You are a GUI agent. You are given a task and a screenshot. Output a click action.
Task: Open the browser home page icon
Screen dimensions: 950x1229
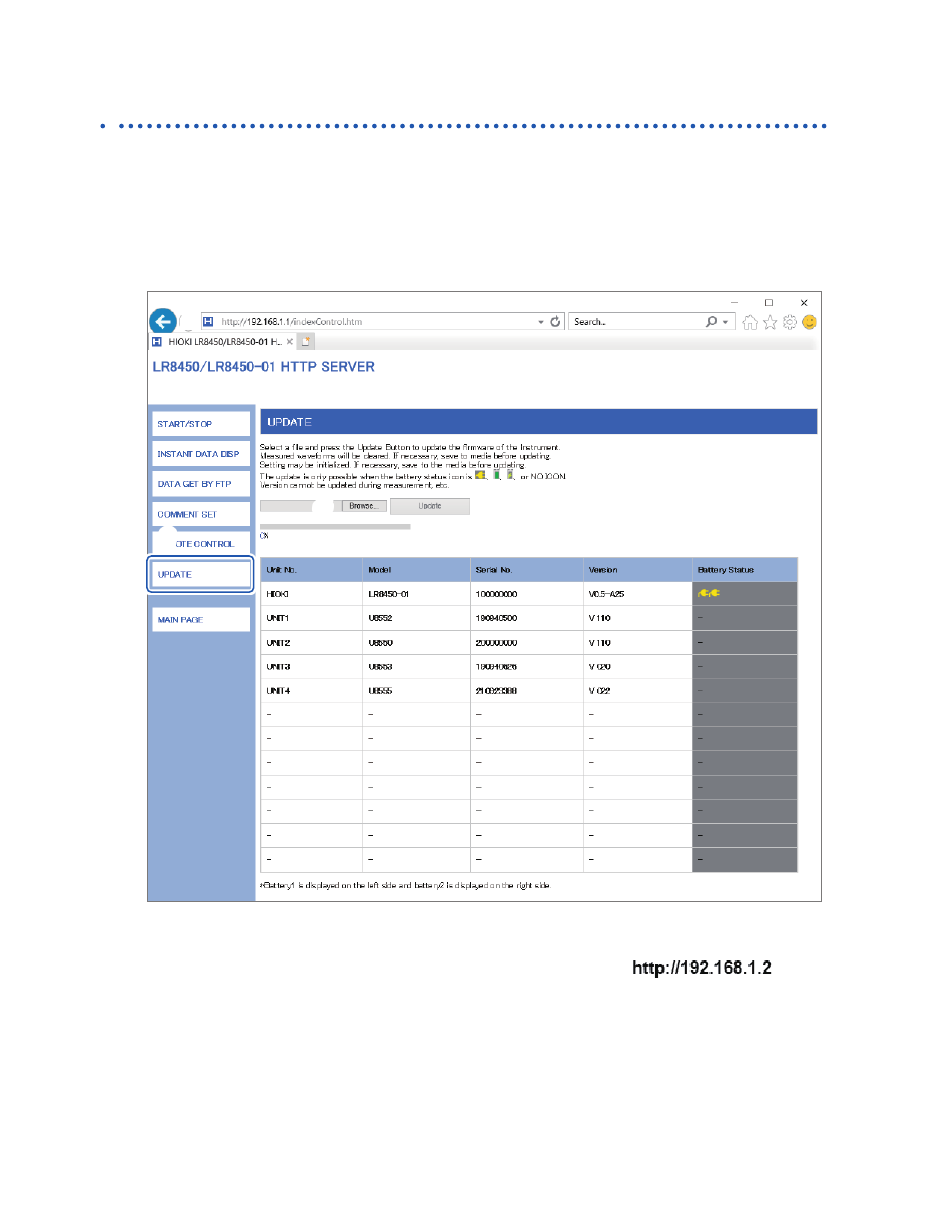click(x=750, y=322)
